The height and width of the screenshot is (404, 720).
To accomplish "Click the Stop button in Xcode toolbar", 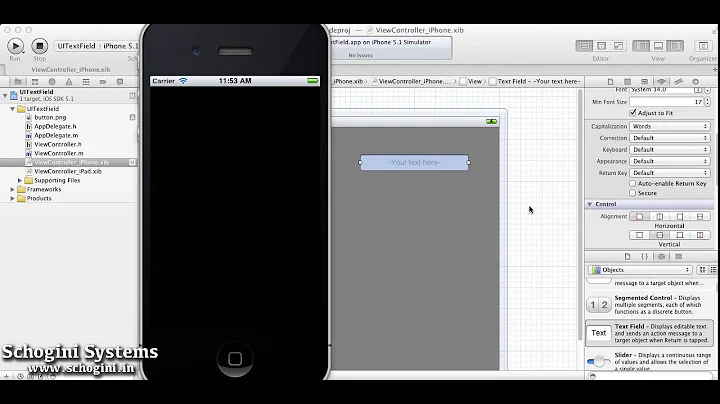I will [39, 46].
